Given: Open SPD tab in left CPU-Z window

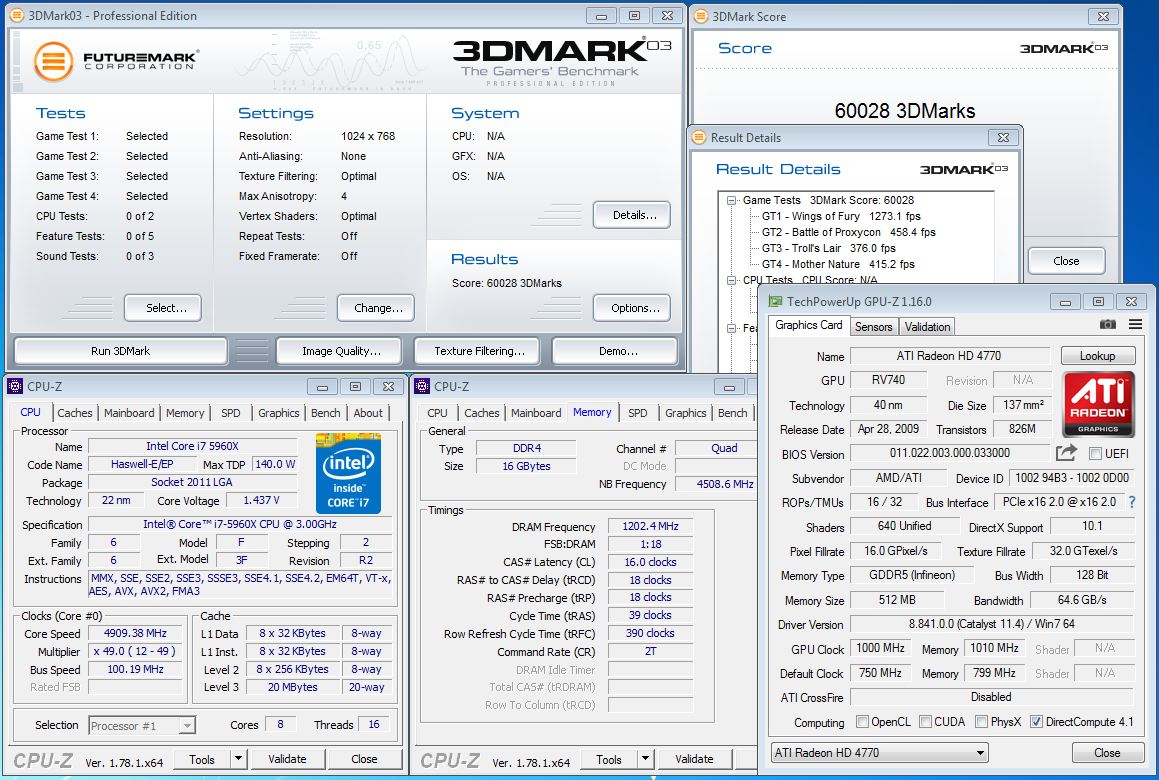Looking at the screenshot, I should [231, 413].
